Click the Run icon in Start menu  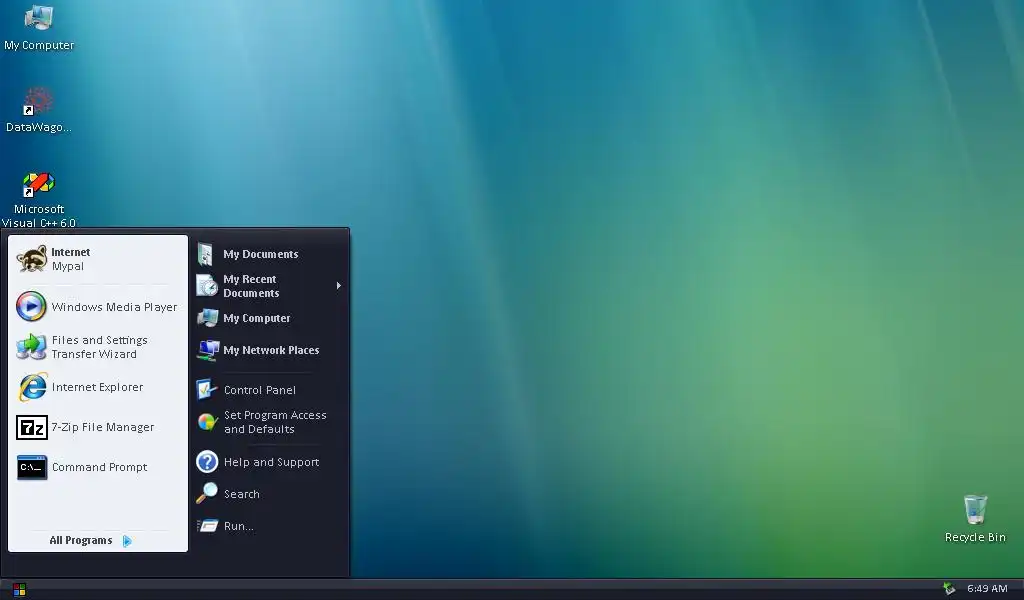click(207, 526)
